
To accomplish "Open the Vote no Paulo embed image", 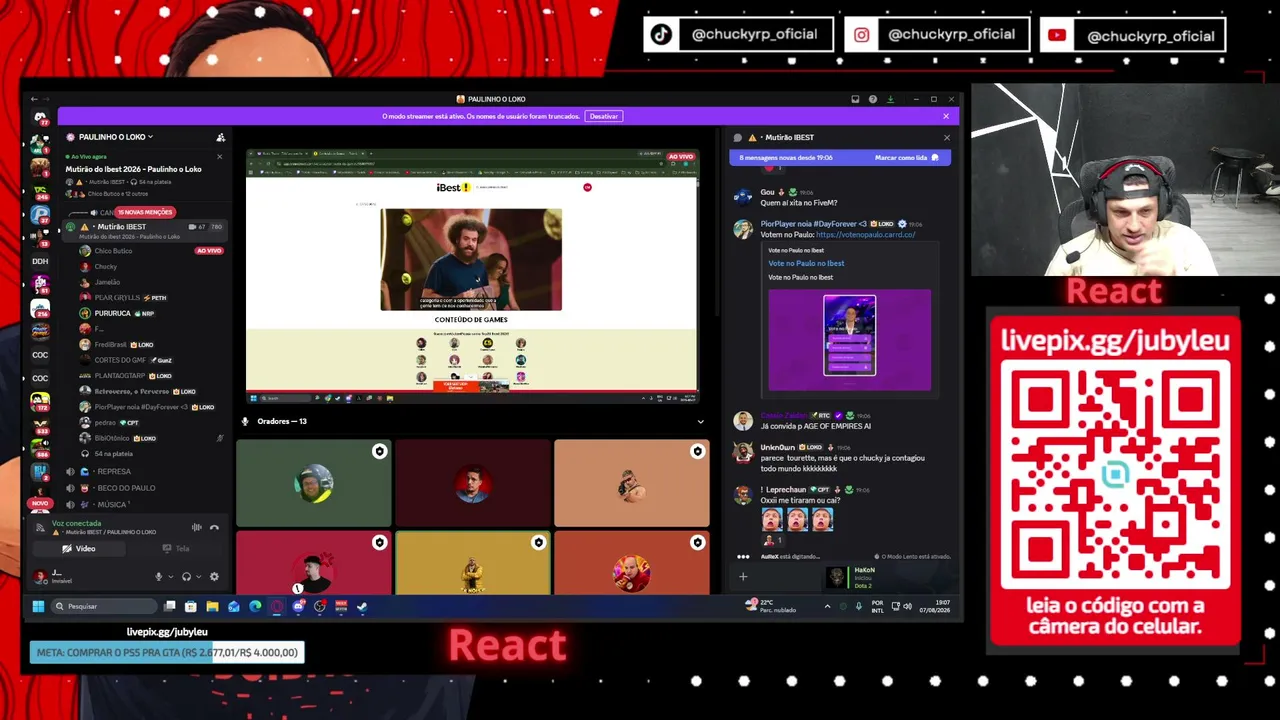I will click(x=850, y=340).
